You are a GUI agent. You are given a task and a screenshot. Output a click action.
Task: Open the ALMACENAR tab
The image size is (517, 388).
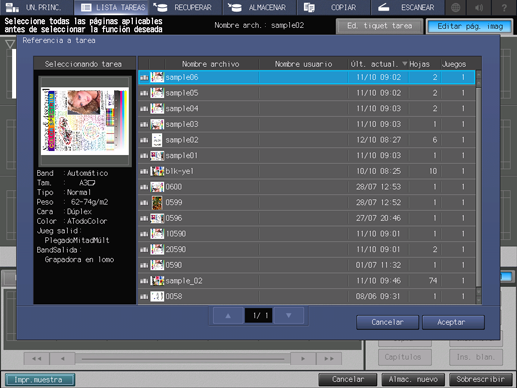[x=260, y=7]
